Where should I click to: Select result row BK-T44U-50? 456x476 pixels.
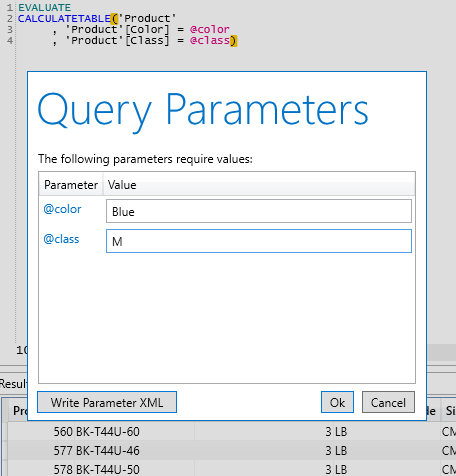228,469
